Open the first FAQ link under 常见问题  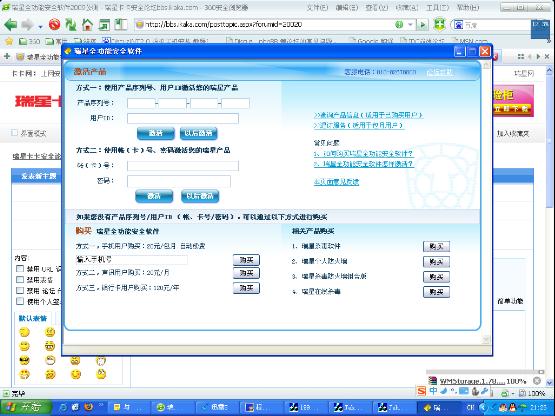(x=363, y=154)
